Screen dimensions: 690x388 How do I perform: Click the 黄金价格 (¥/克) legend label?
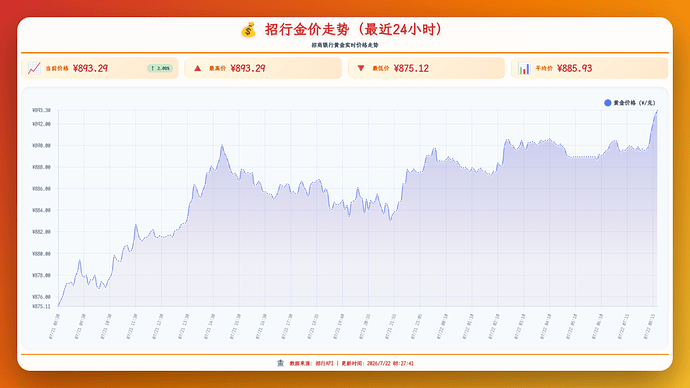[x=634, y=102]
